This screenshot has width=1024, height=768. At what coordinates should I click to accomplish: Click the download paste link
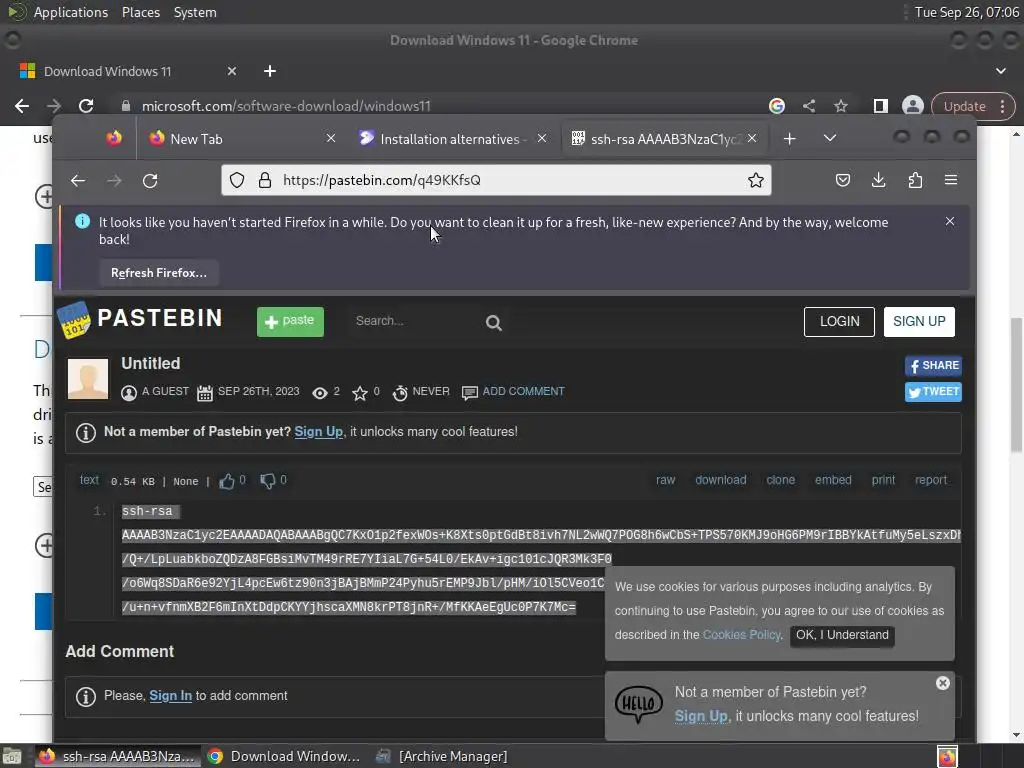click(720, 480)
